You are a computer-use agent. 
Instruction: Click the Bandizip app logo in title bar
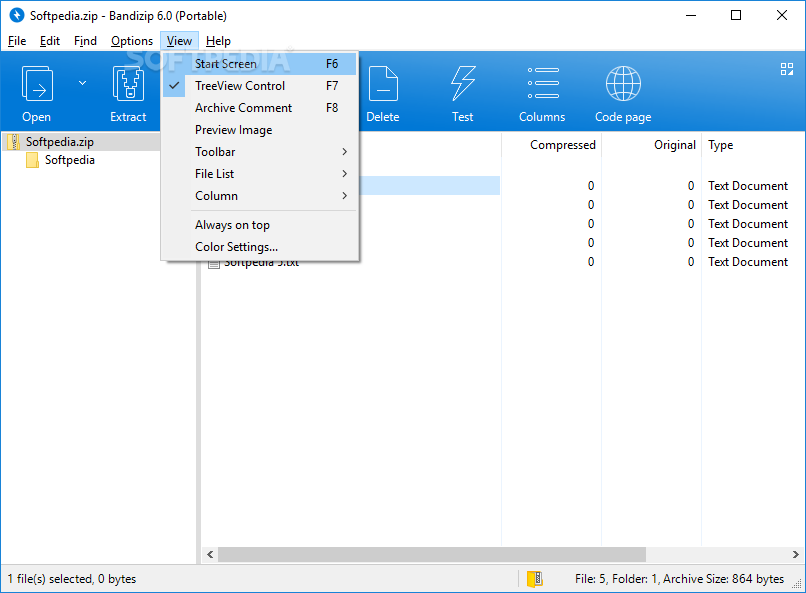(16, 15)
